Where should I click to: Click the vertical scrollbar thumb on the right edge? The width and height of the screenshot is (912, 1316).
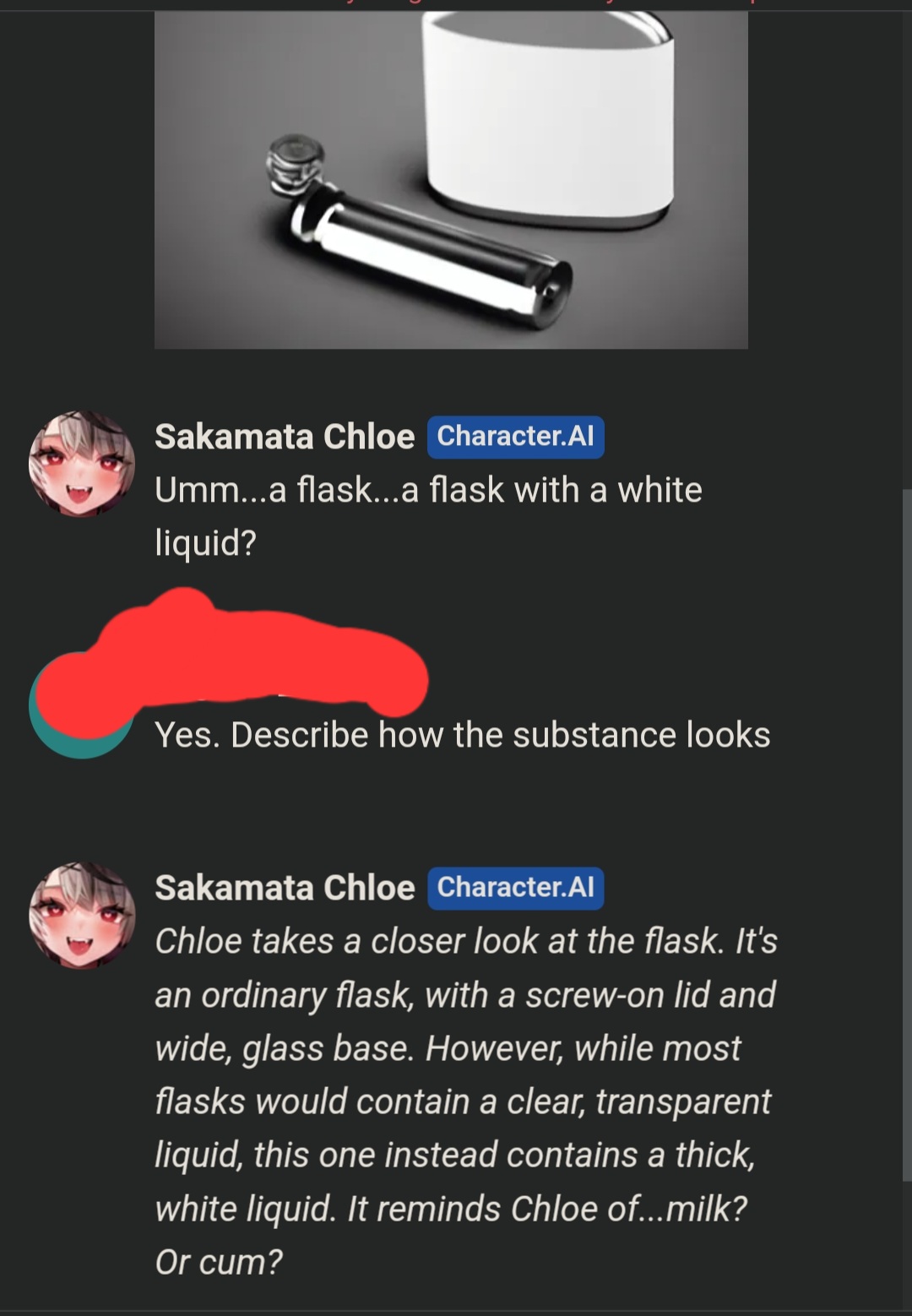[x=907, y=835]
